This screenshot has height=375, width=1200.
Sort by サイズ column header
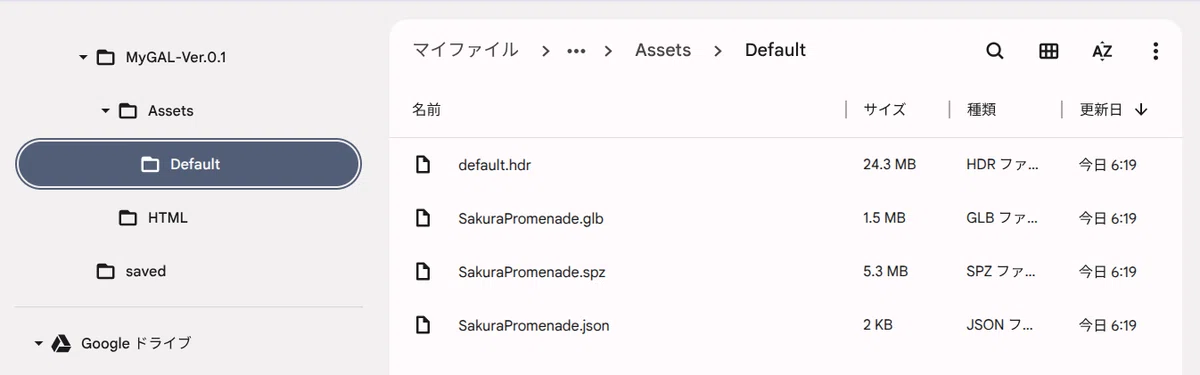[x=885, y=110]
